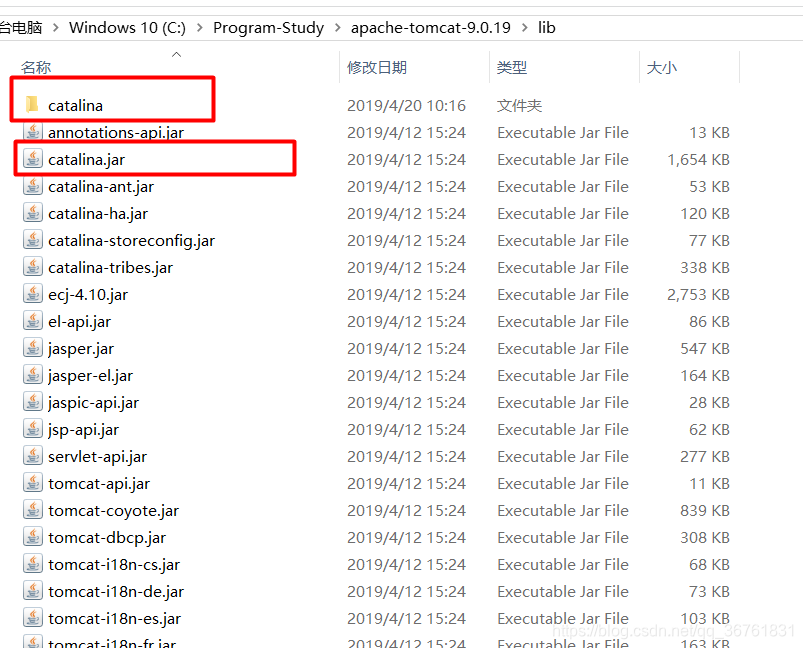Select the catalina-ha.jar file icon
Image resolution: width=803 pixels, height=649 pixels.
click(33, 213)
